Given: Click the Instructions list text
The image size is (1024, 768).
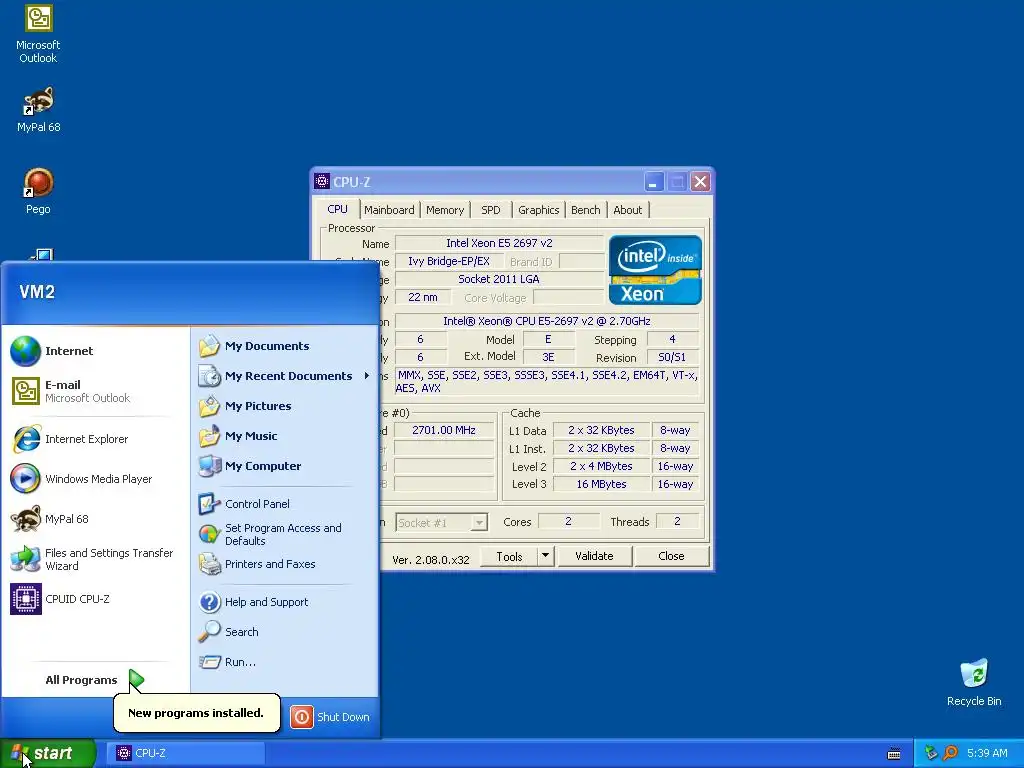Looking at the screenshot, I should click(x=547, y=381).
